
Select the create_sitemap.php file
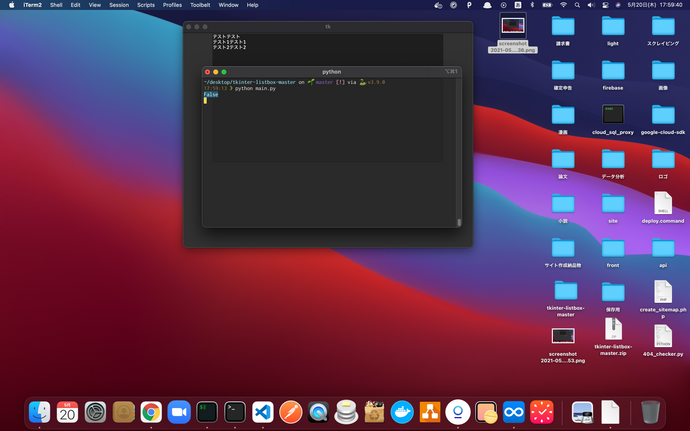pos(663,299)
